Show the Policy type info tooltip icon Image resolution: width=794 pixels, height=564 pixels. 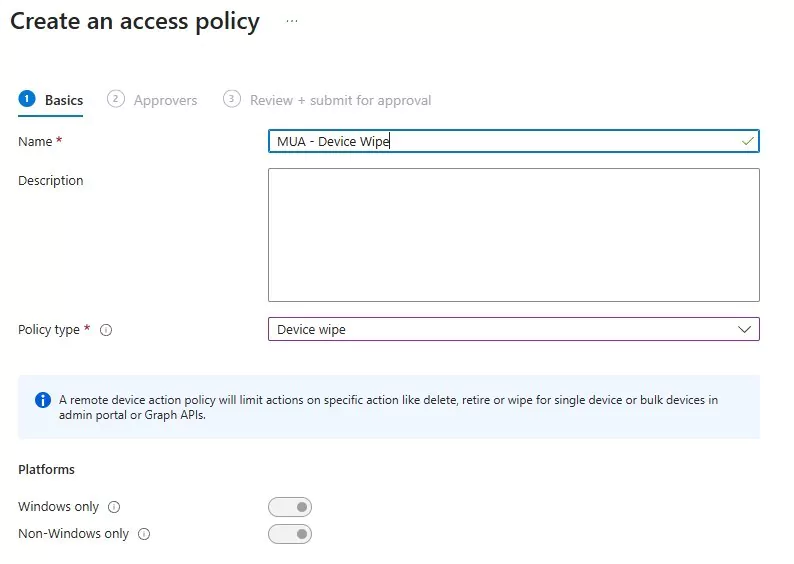tap(106, 330)
